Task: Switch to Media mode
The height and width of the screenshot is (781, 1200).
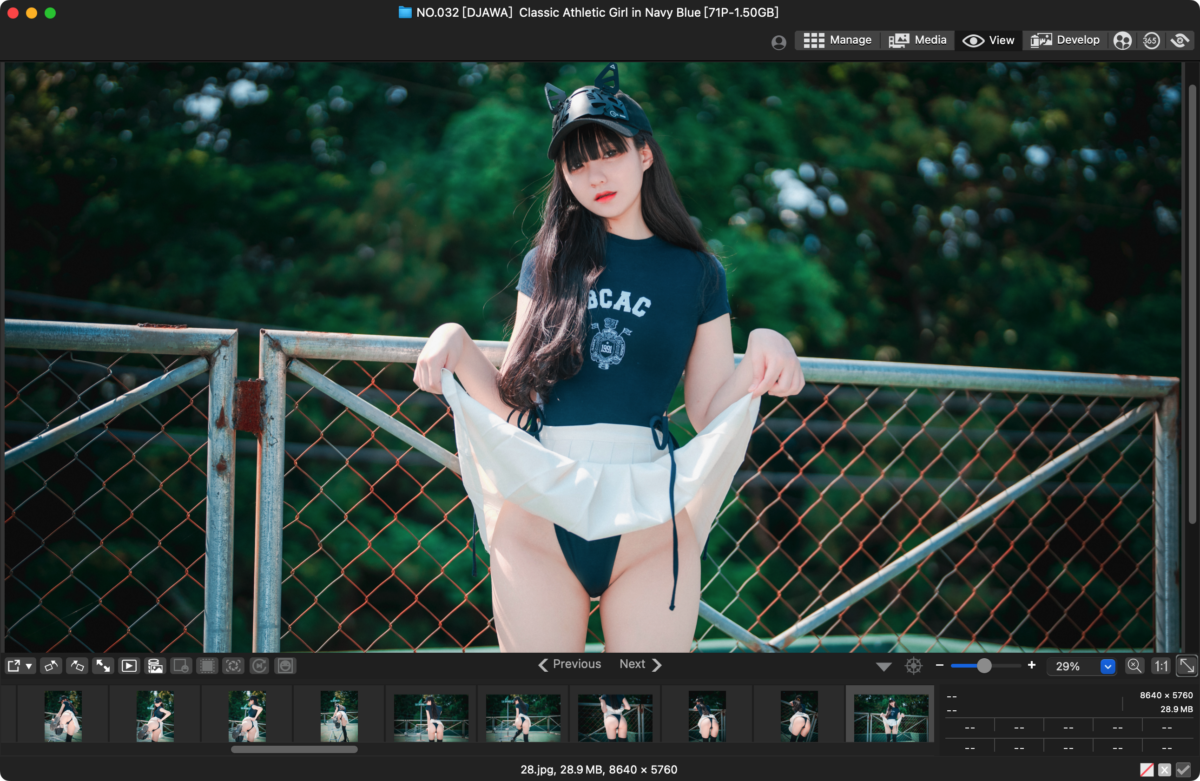Action: [918, 40]
